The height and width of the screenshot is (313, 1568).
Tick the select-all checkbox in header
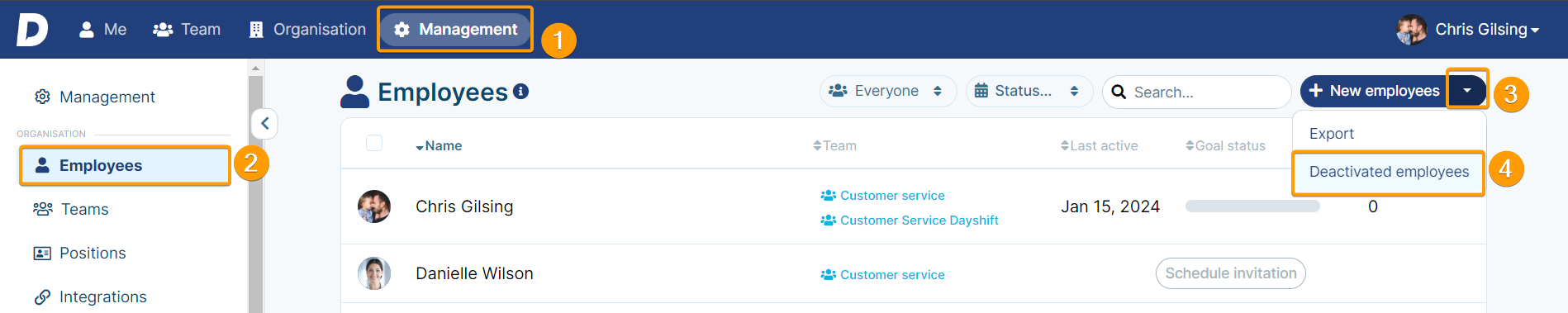pyautogui.click(x=374, y=143)
